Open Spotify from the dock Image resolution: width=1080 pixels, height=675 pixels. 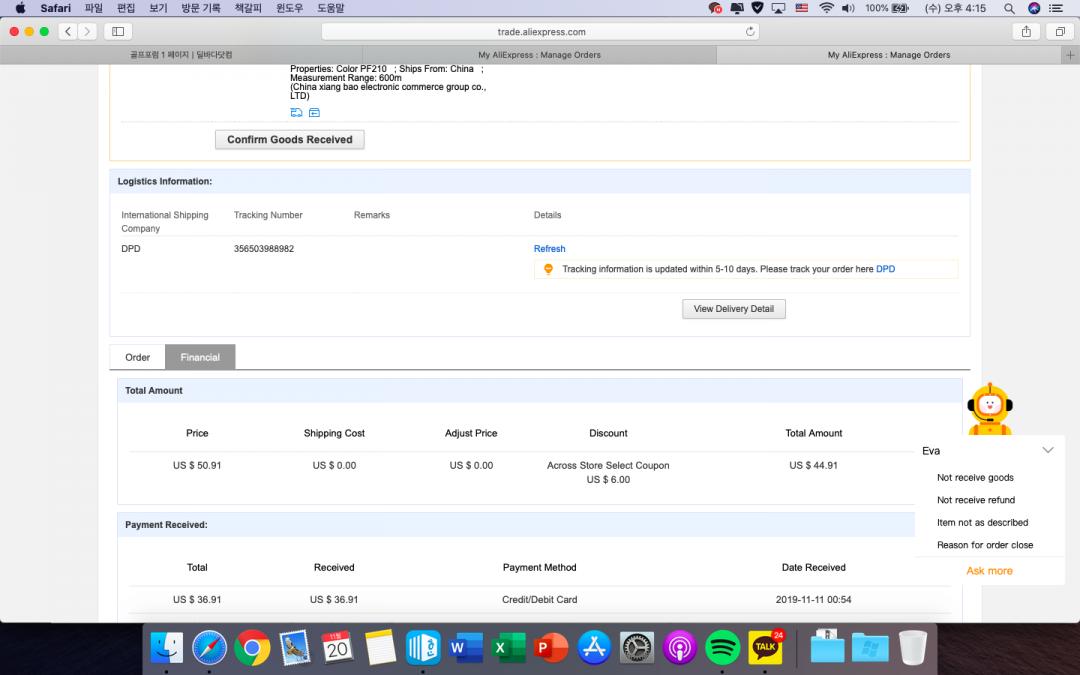722,648
